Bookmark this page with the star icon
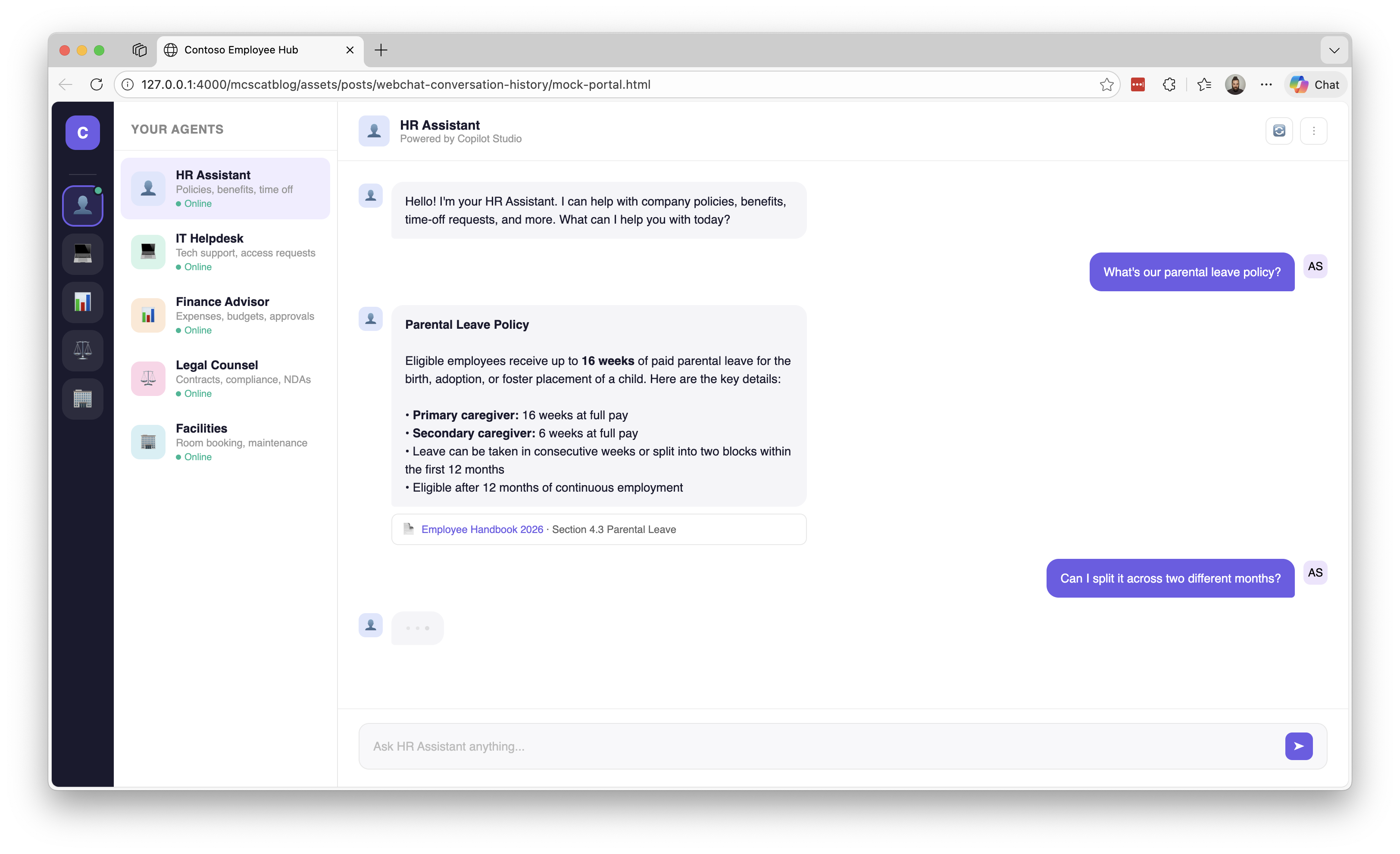This screenshot has width=1400, height=854. pos(1106,84)
